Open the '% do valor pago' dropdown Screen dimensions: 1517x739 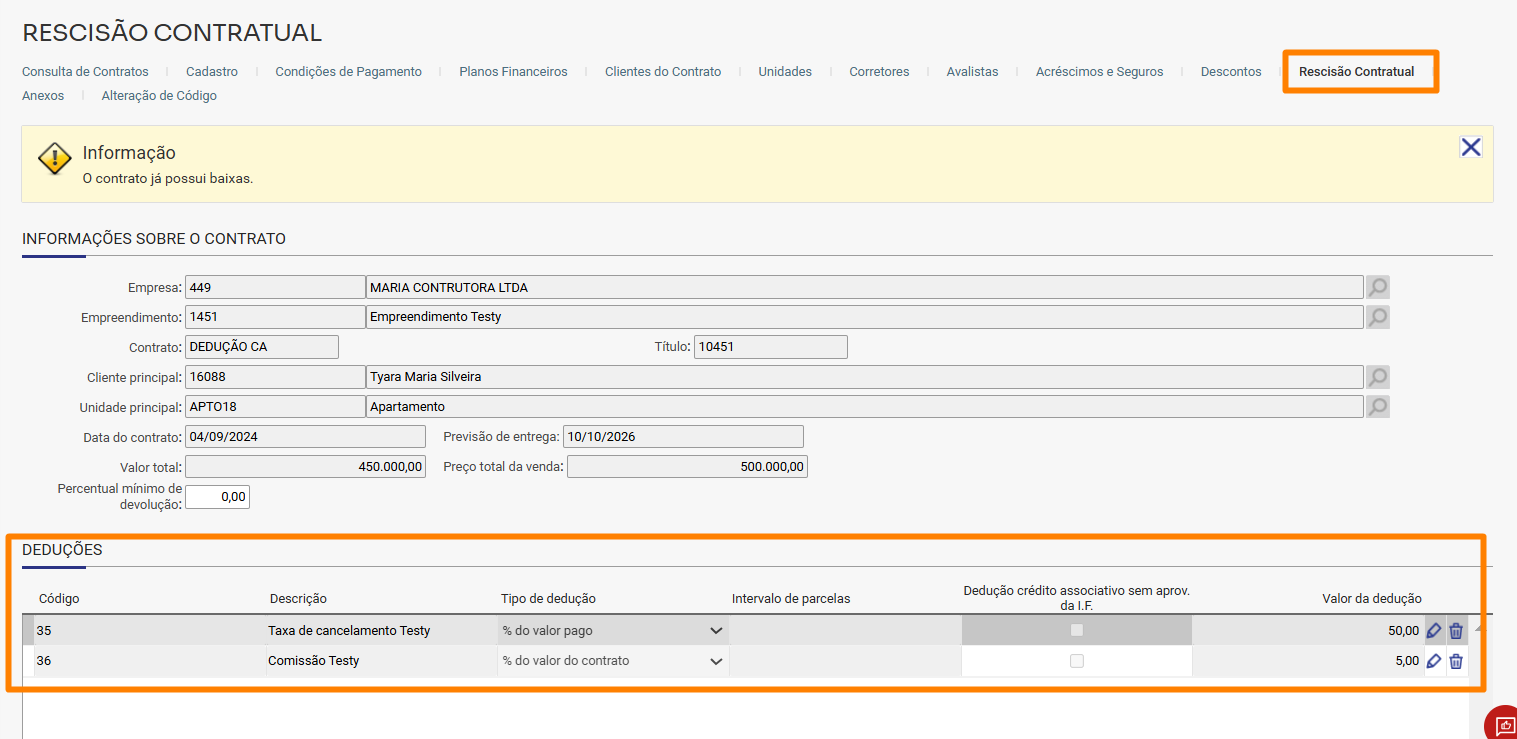tap(613, 631)
